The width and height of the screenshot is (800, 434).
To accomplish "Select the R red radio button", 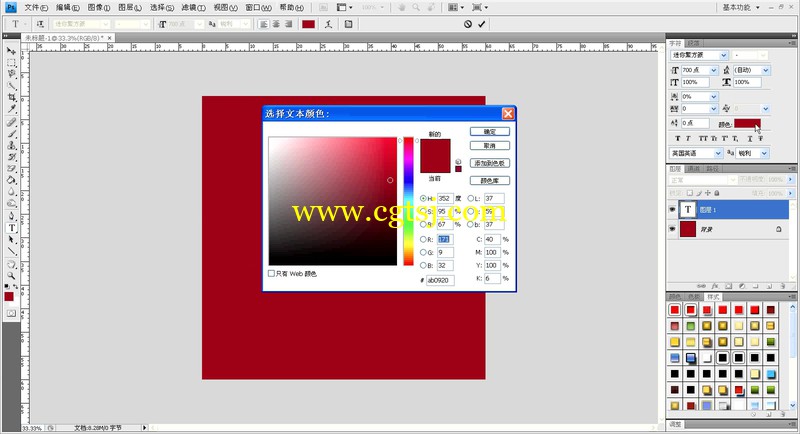I will 423,239.
